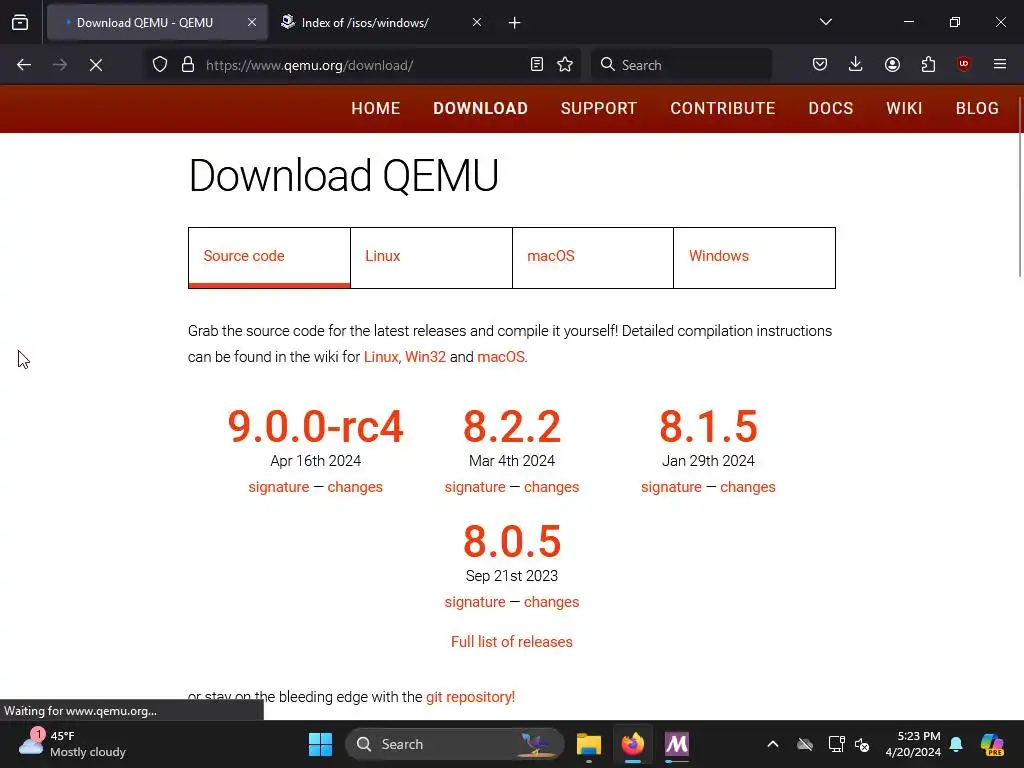Open WIKI navigation item
The width and height of the screenshot is (1024, 768).
(x=904, y=108)
